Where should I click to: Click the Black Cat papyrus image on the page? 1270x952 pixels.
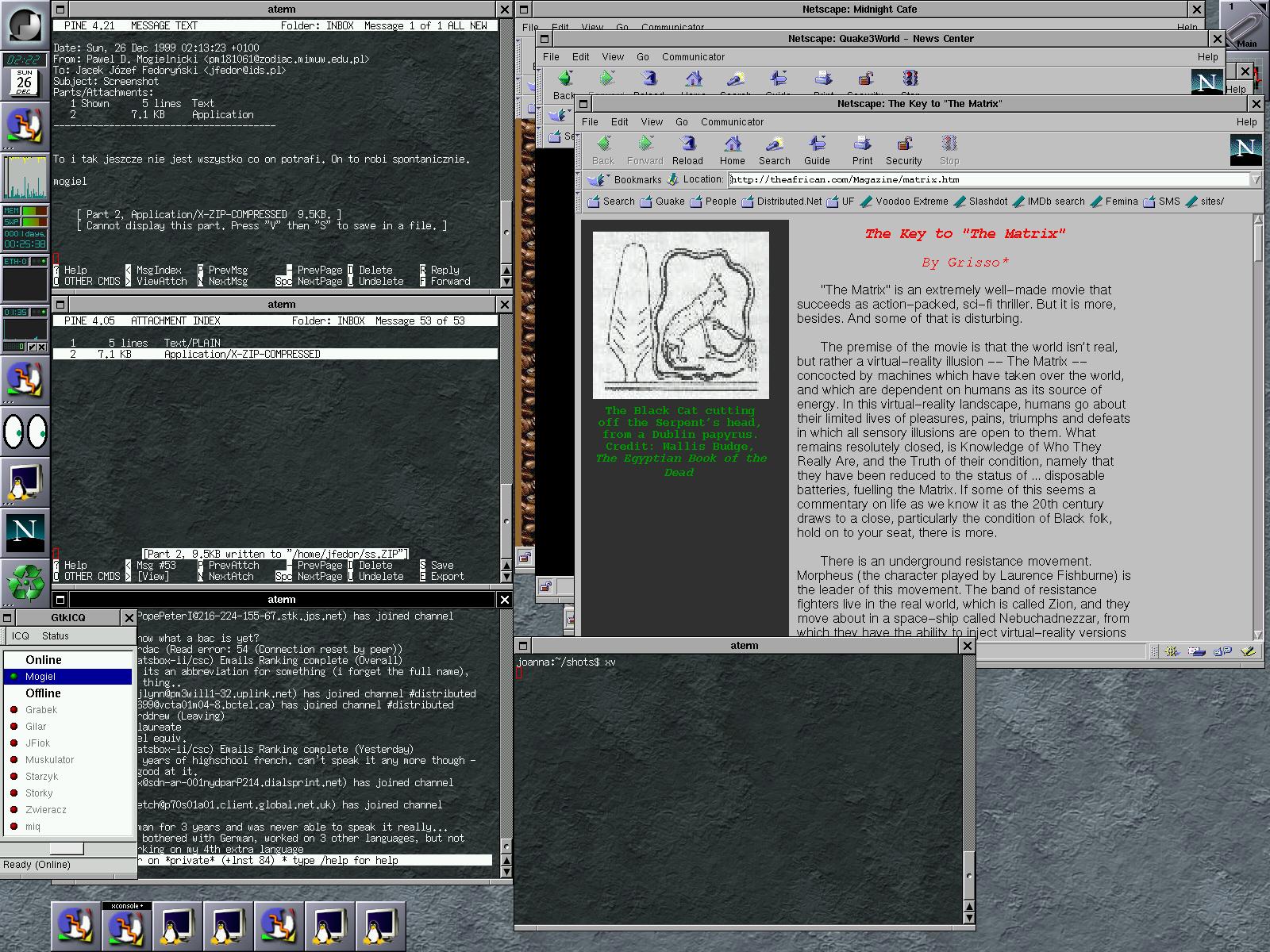pyautogui.click(x=681, y=315)
